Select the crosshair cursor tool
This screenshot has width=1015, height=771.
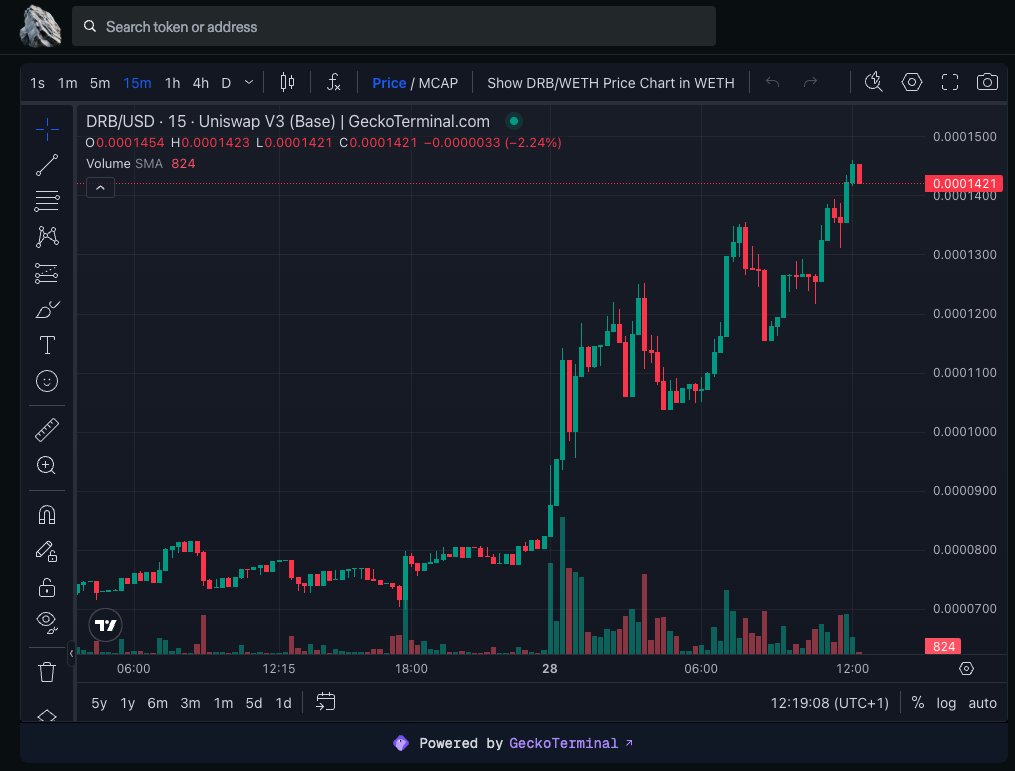coord(47,129)
